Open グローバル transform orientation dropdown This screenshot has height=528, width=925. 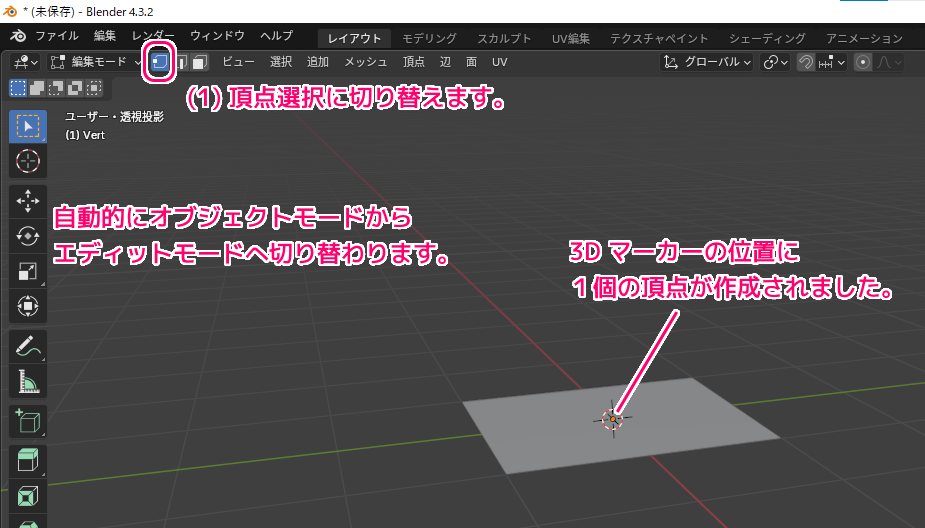[707, 62]
